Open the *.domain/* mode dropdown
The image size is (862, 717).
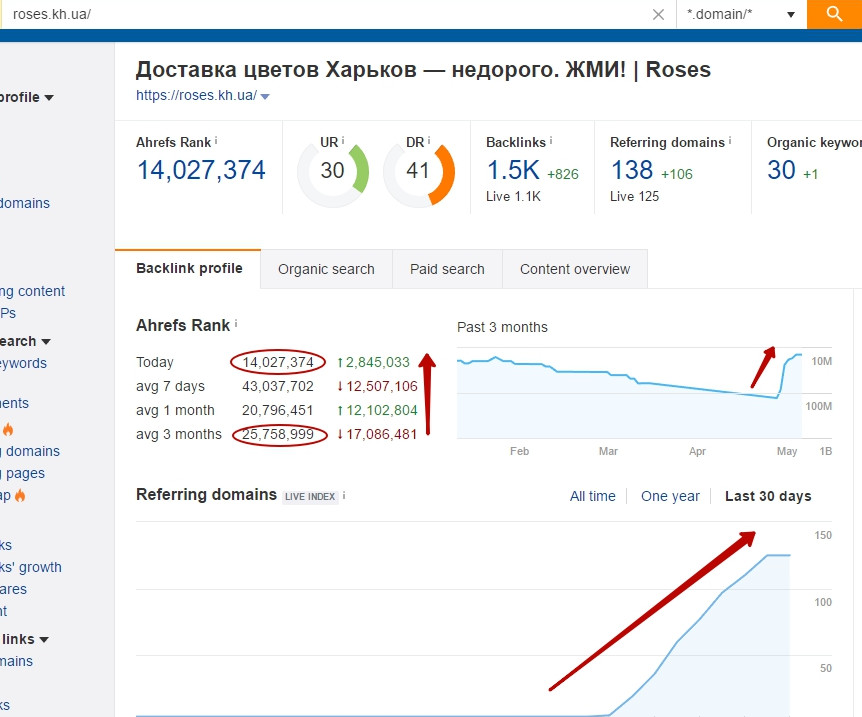[x=741, y=14]
